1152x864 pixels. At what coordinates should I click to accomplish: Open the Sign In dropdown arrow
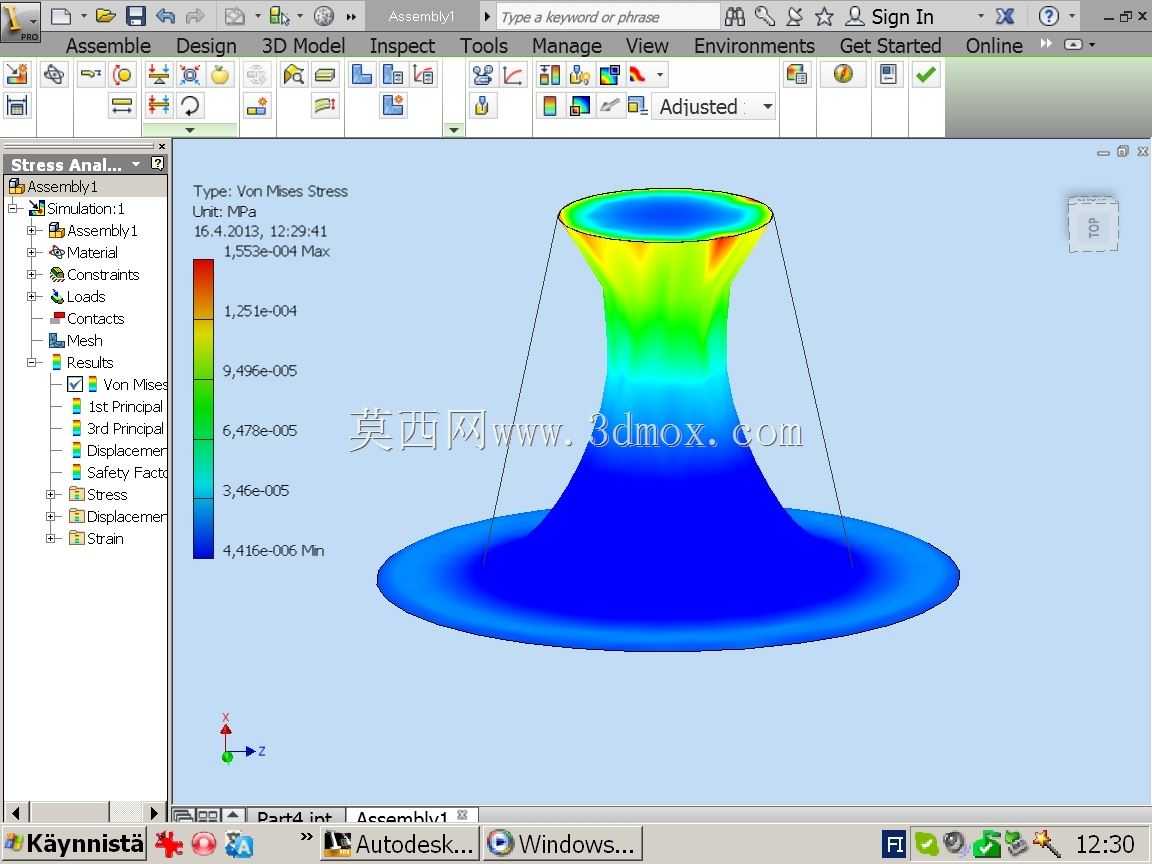[980, 16]
